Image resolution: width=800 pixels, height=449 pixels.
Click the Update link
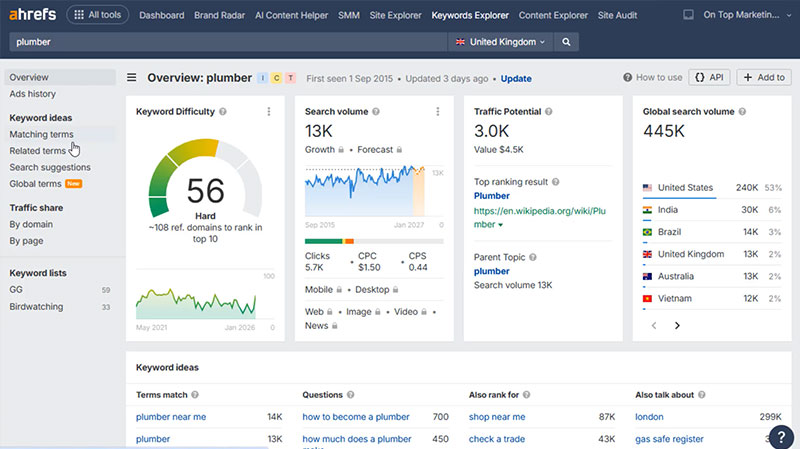[516, 78]
